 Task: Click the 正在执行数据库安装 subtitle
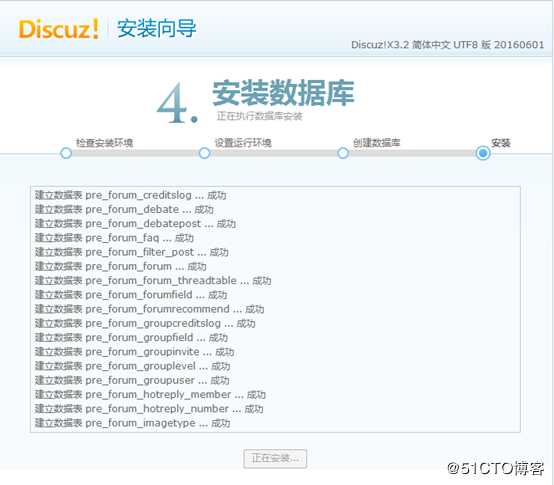[x=259, y=116]
